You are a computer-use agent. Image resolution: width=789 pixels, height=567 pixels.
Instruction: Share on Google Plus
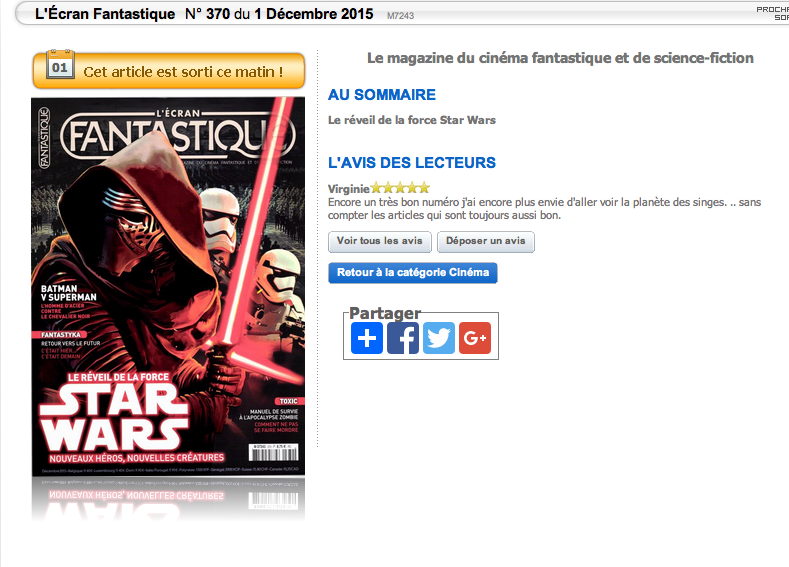pos(475,338)
